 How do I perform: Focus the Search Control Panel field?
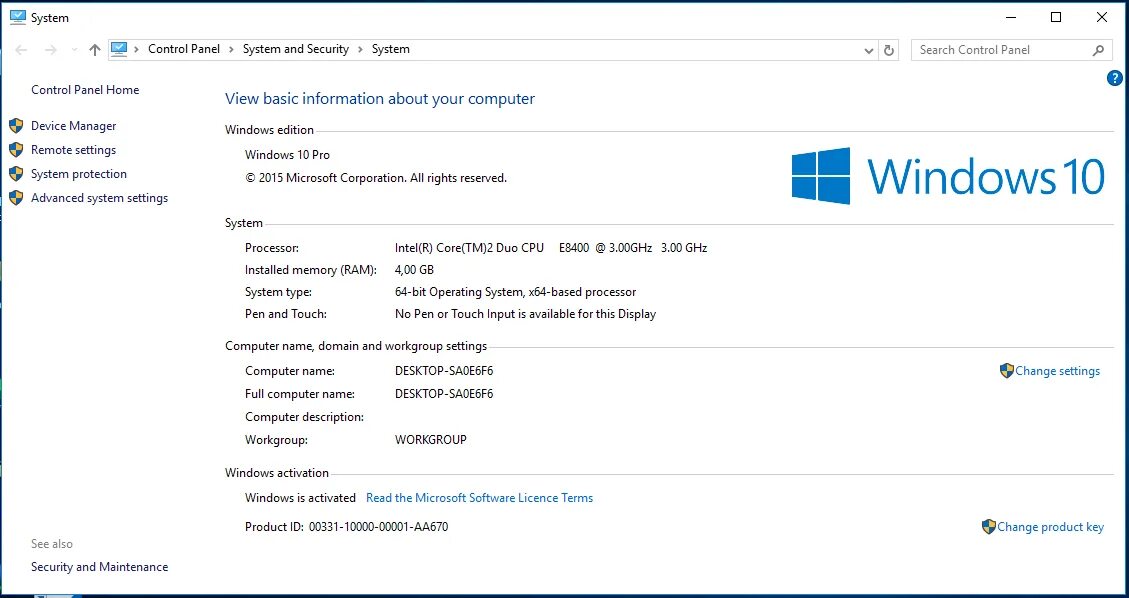[1000, 50]
